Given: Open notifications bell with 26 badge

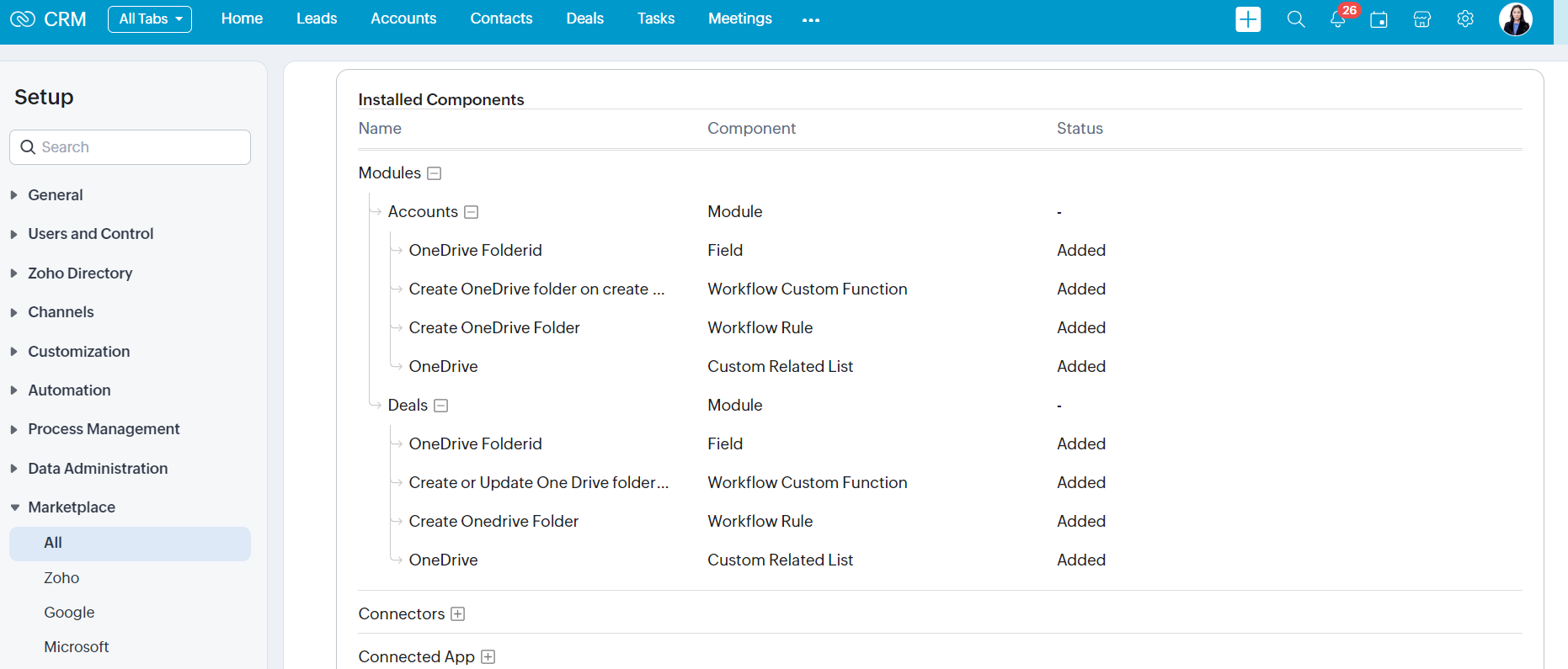Looking at the screenshot, I should (x=1339, y=19).
